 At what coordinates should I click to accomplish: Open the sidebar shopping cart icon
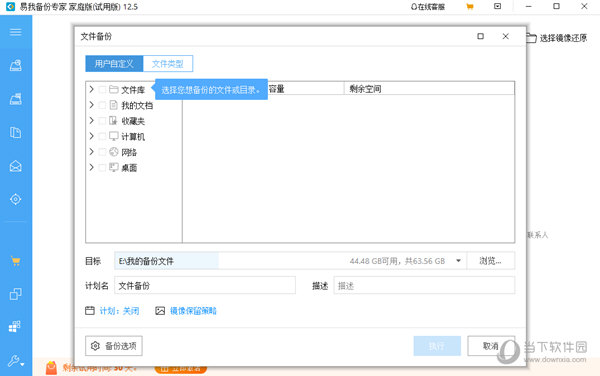click(16, 261)
